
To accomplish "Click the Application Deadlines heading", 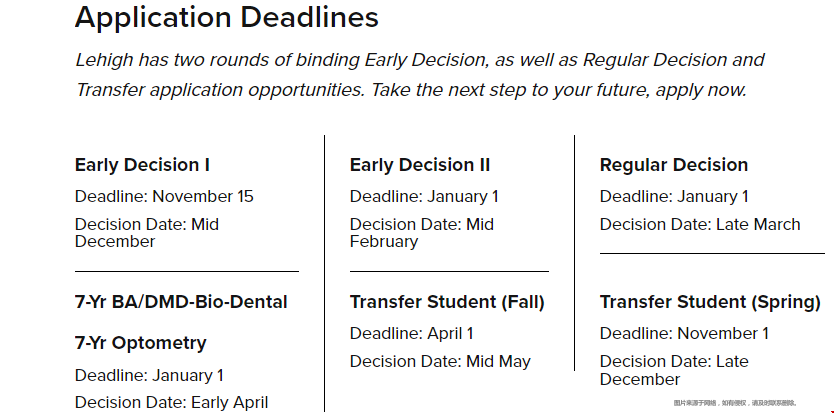I will (227, 18).
